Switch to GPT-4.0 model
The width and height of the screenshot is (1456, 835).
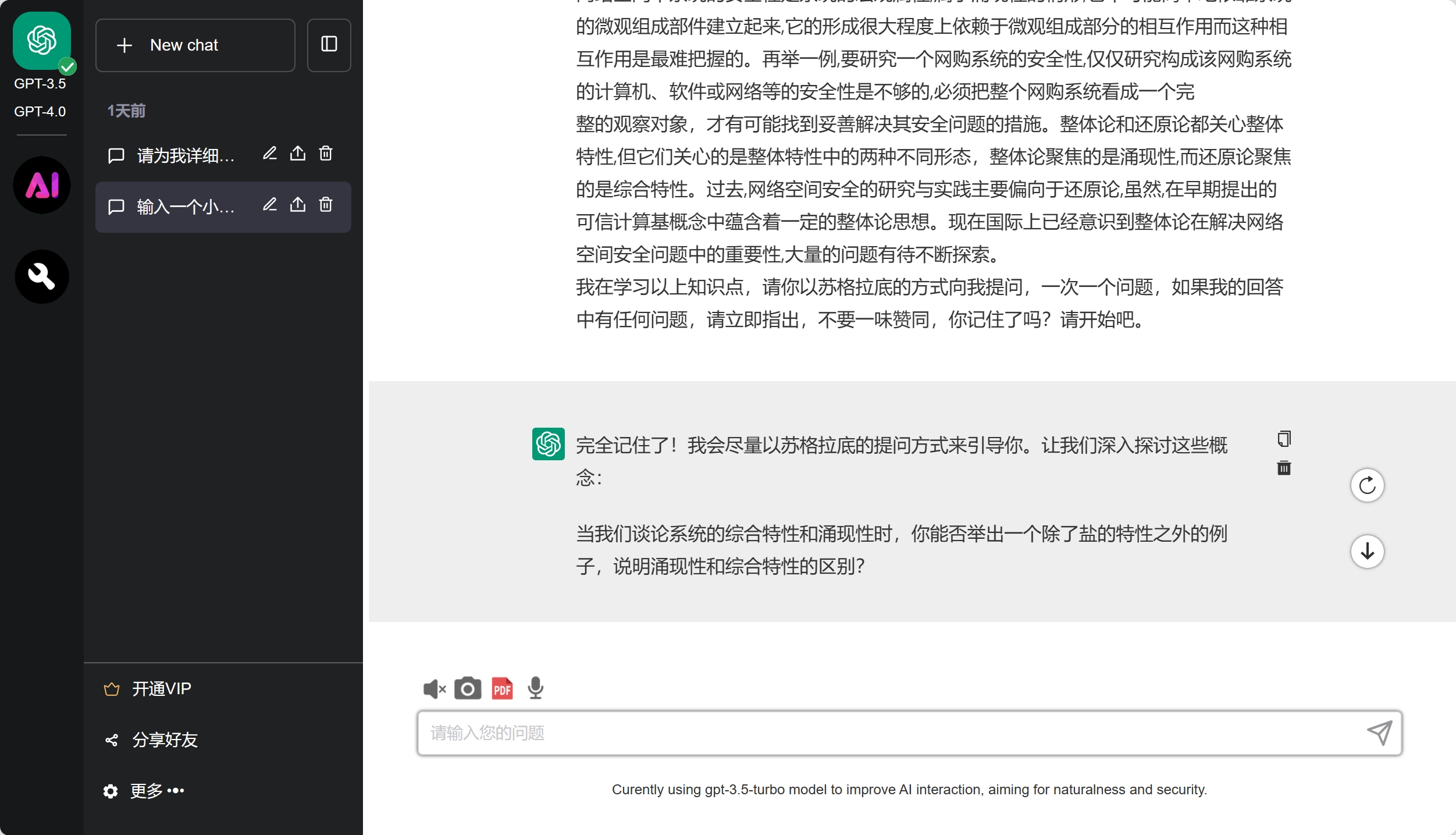pyautogui.click(x=40, y=111)
